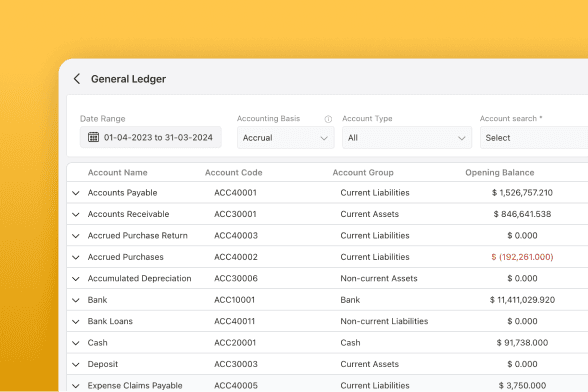Expand the Deposit row chevron
588x392 pixels.
76,364
